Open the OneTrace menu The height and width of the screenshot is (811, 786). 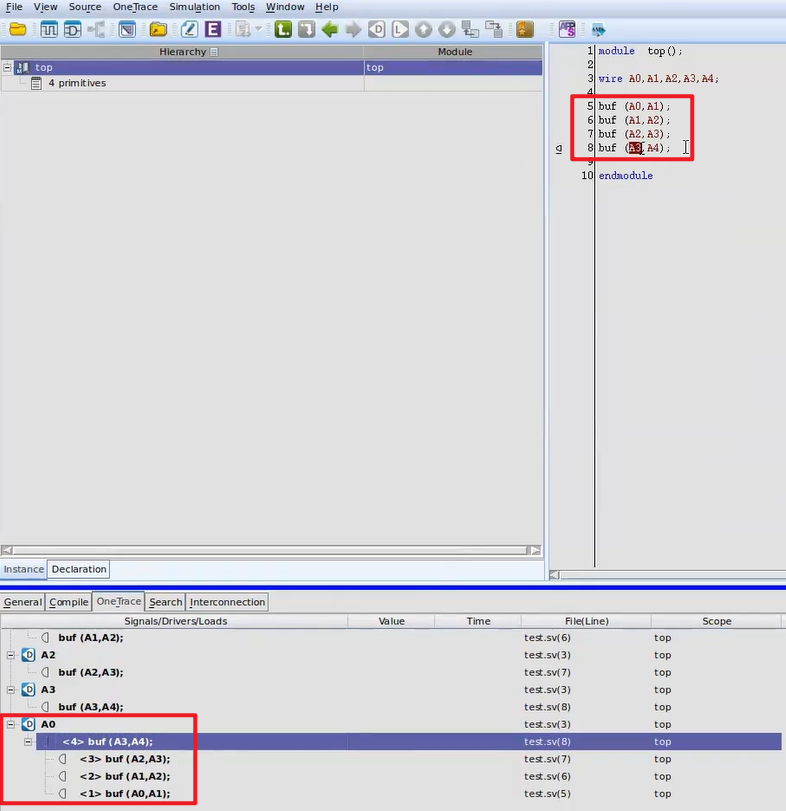(x=135, y=7)
